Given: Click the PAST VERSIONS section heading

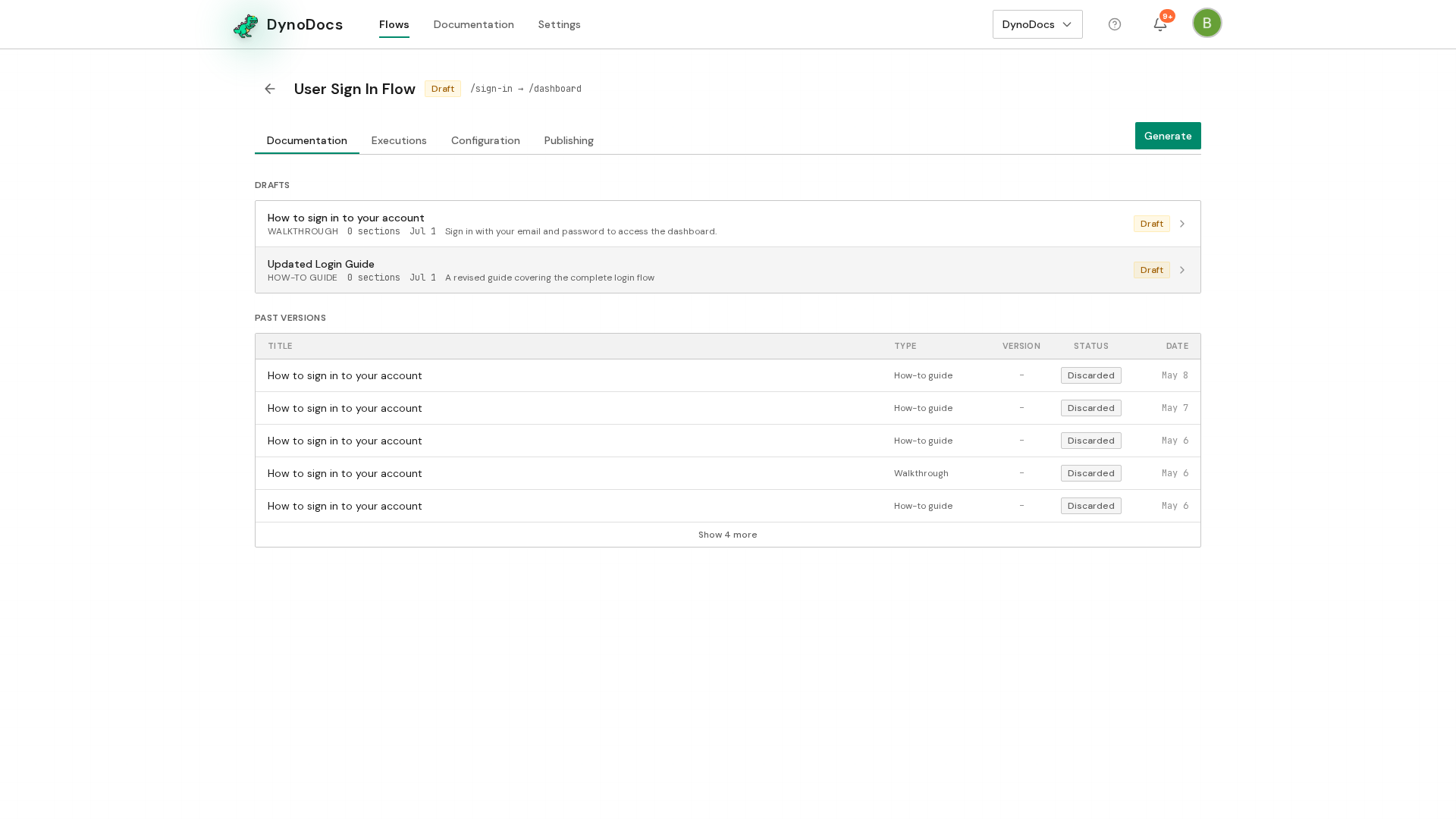Looking at the screenshot, I should pos(290,318).
